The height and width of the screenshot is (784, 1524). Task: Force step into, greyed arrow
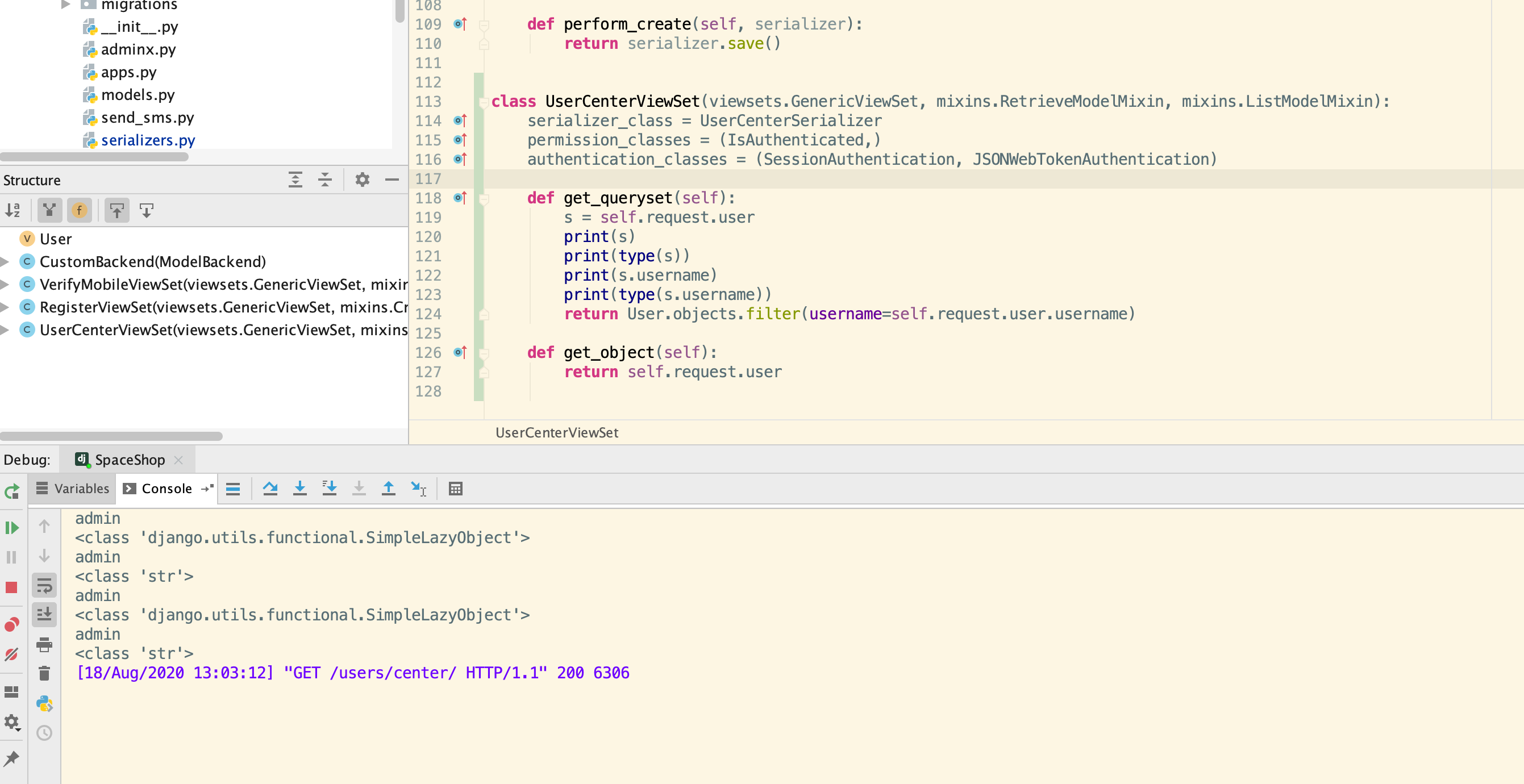coord(359,489)
